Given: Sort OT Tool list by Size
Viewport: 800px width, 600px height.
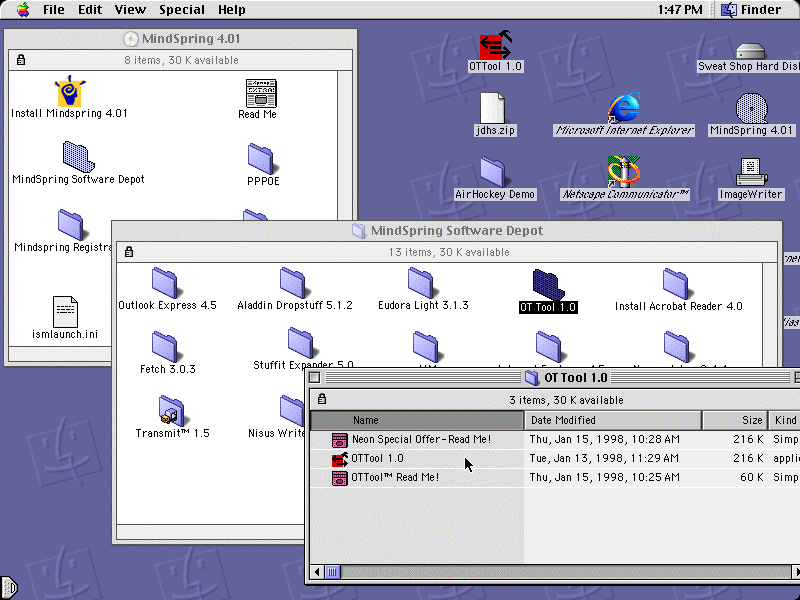Looking at the screenshot, I should (x=734, y=420).
